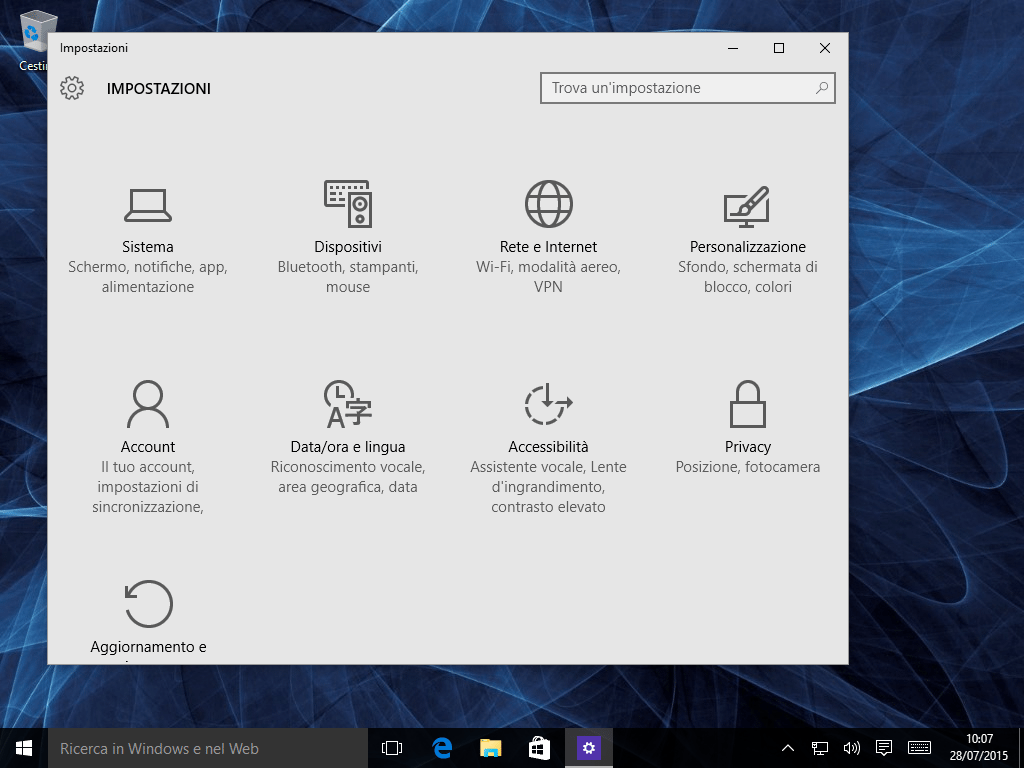Open the Privacy padlock icon
The width and height of the screenshot is (1024, 768).
pos(747,404)
